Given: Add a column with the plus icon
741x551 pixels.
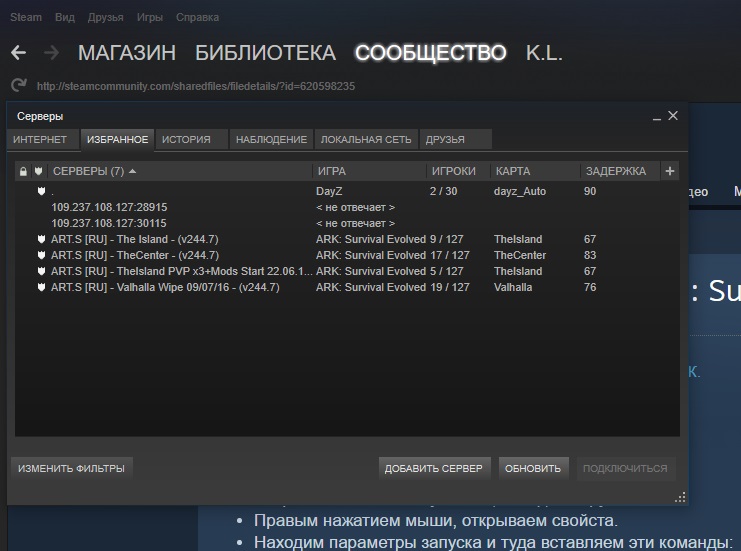Looking at the screenshot, I should point(670,171).
